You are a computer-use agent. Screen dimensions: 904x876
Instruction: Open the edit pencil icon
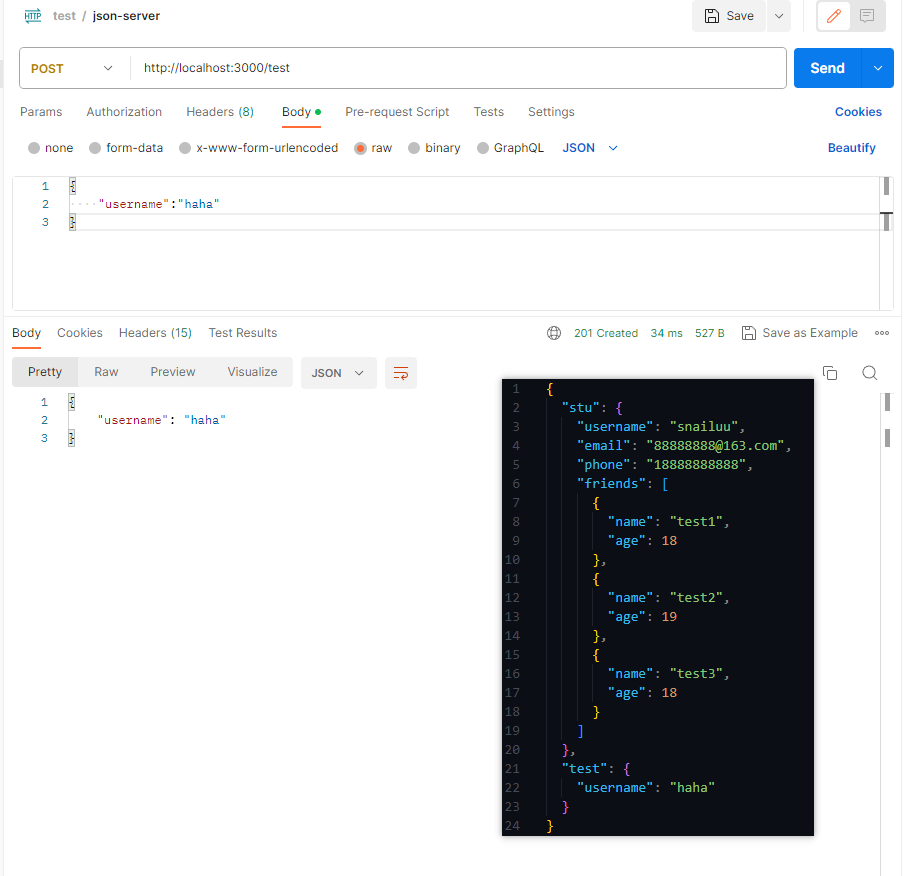tap(834, 16)
